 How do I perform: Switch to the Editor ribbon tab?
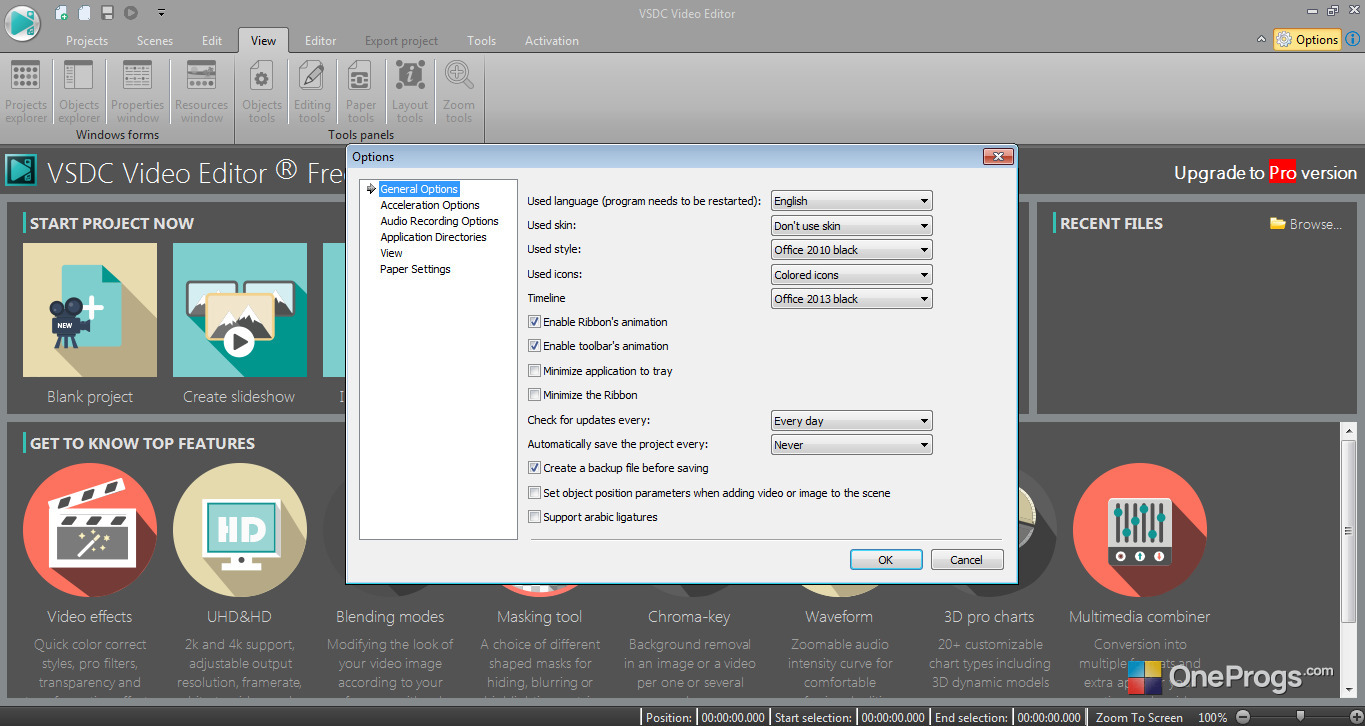click(321, 41)
